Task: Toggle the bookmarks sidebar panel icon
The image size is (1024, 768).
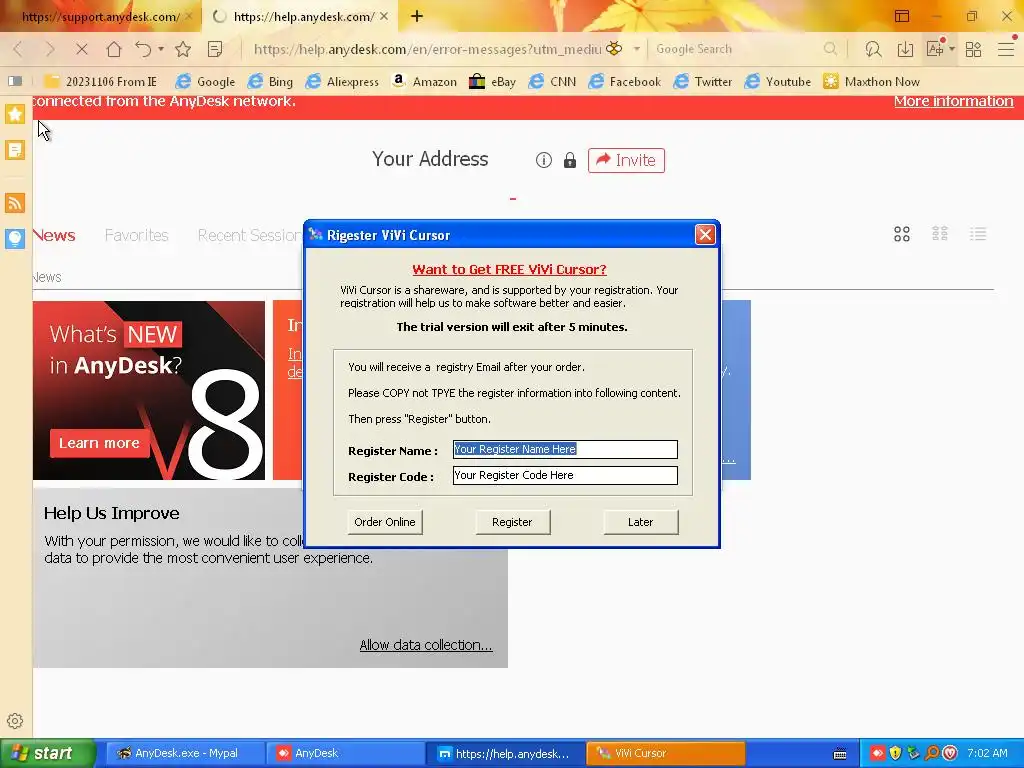Action: tap(15, 81)
